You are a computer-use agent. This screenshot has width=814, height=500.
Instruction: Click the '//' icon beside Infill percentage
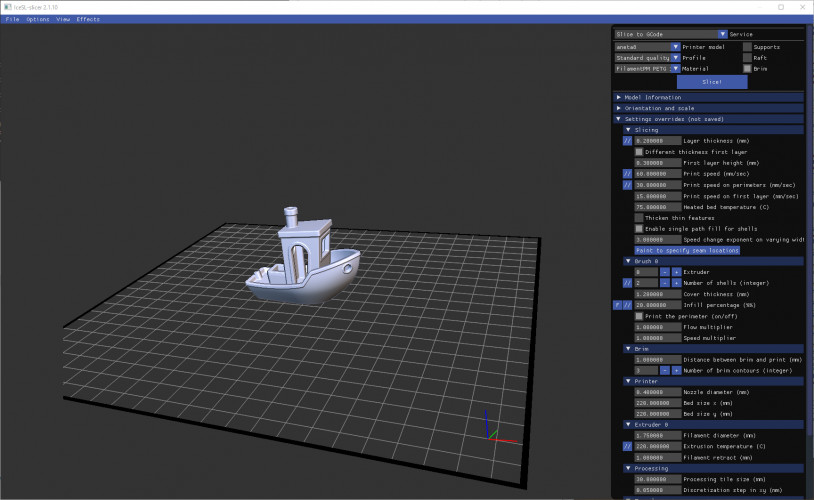(x=627, y=305)
